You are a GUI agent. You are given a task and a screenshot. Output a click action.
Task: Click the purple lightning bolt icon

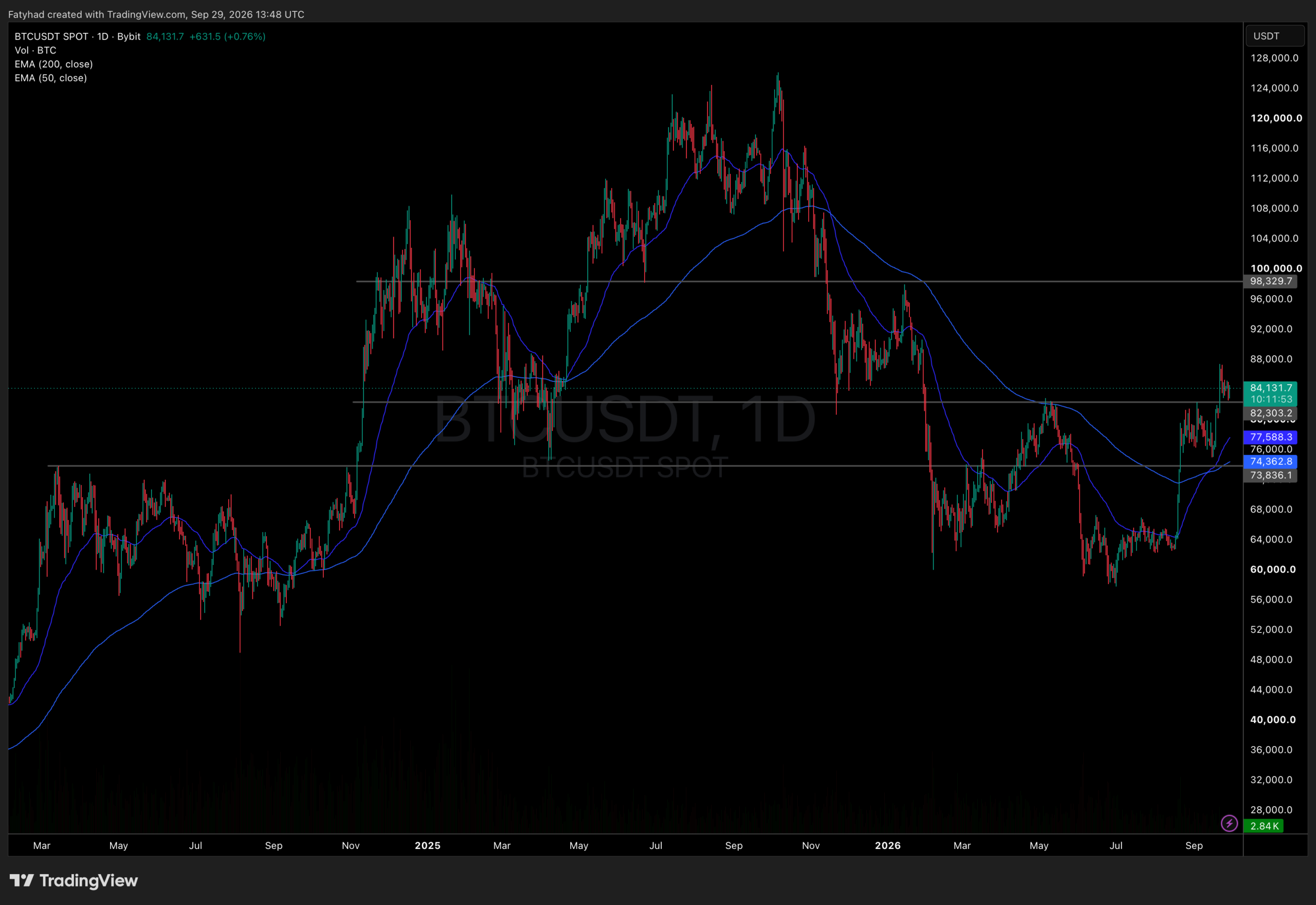tap(1229, 823)
